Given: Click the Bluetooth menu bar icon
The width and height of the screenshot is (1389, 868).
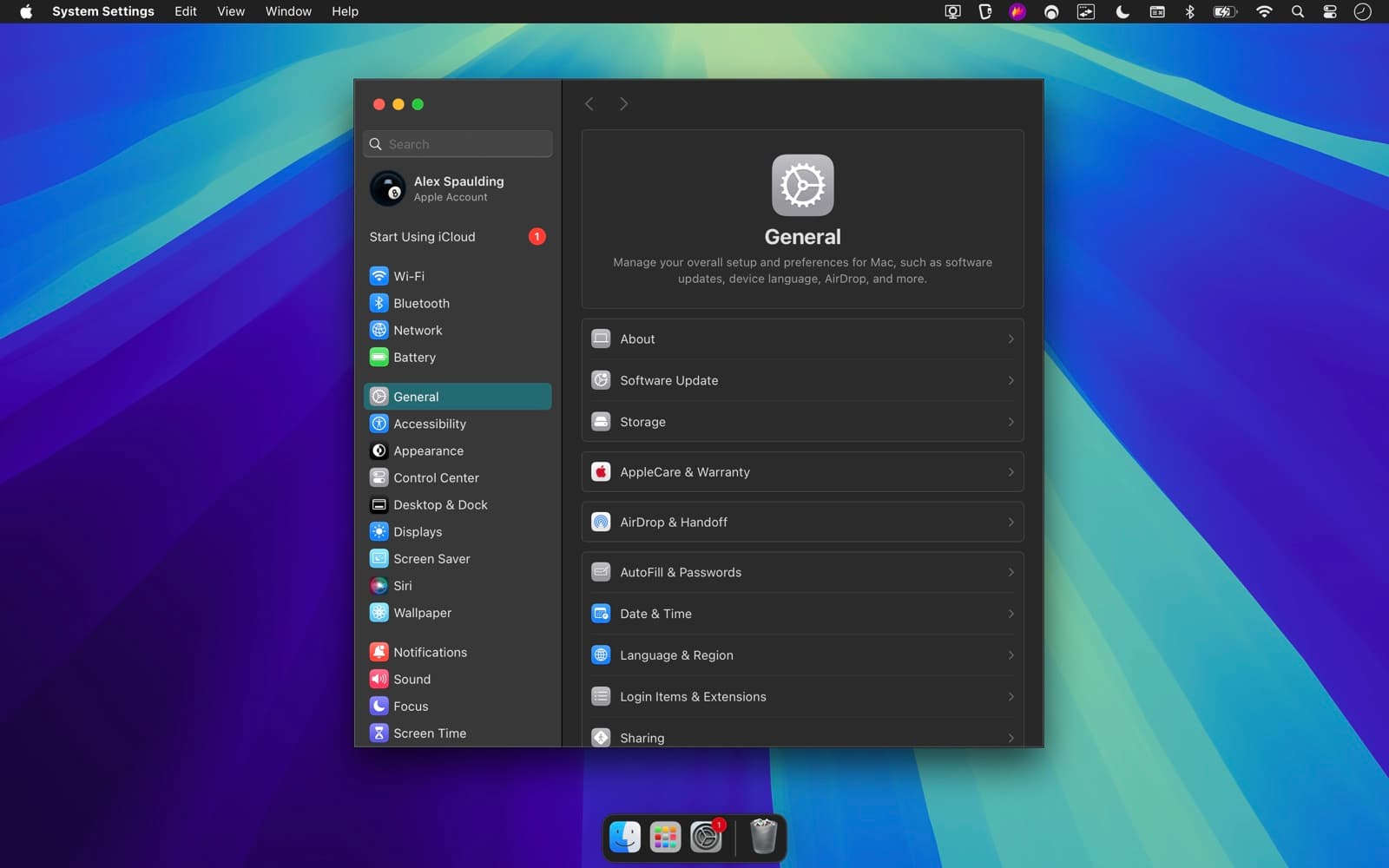Looking at the screenshot, I should [1190, 11].
